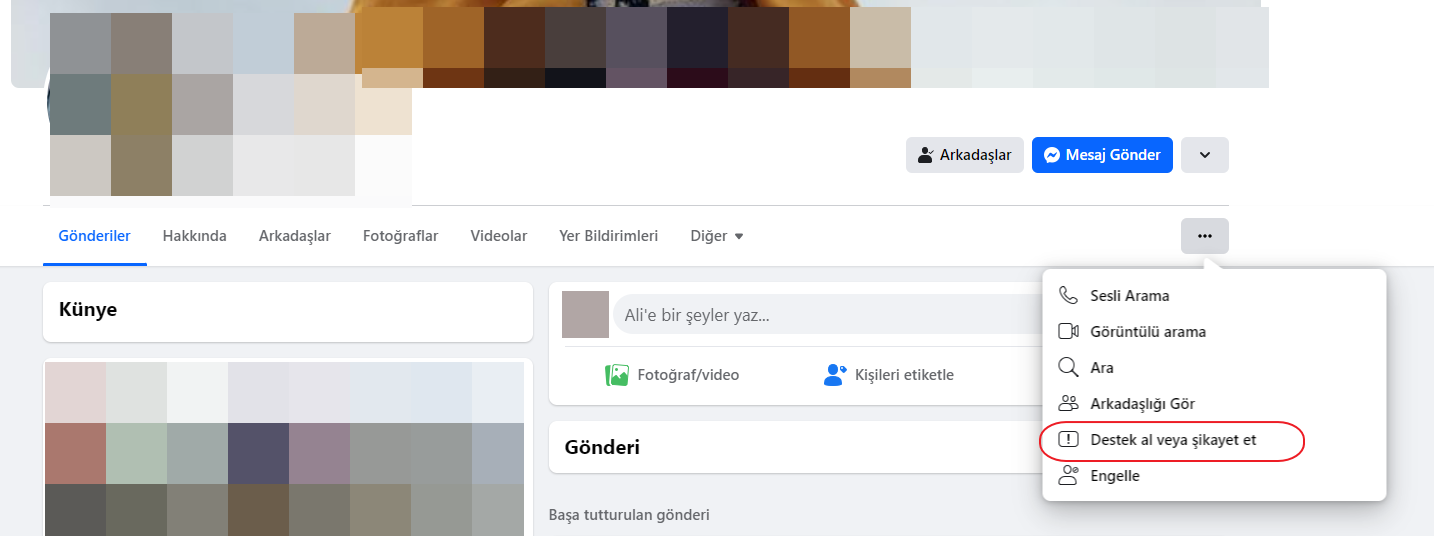
Task: Click the Kişileri etiketle button
Action: 888,375
